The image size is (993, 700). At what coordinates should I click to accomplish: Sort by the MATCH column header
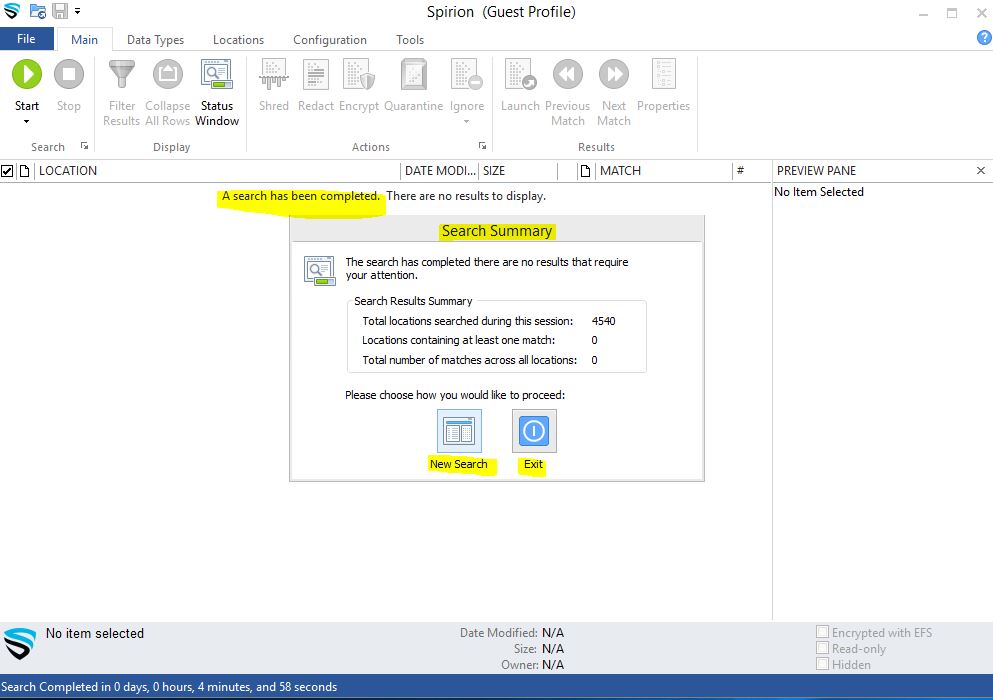click(x=620, y=171)
